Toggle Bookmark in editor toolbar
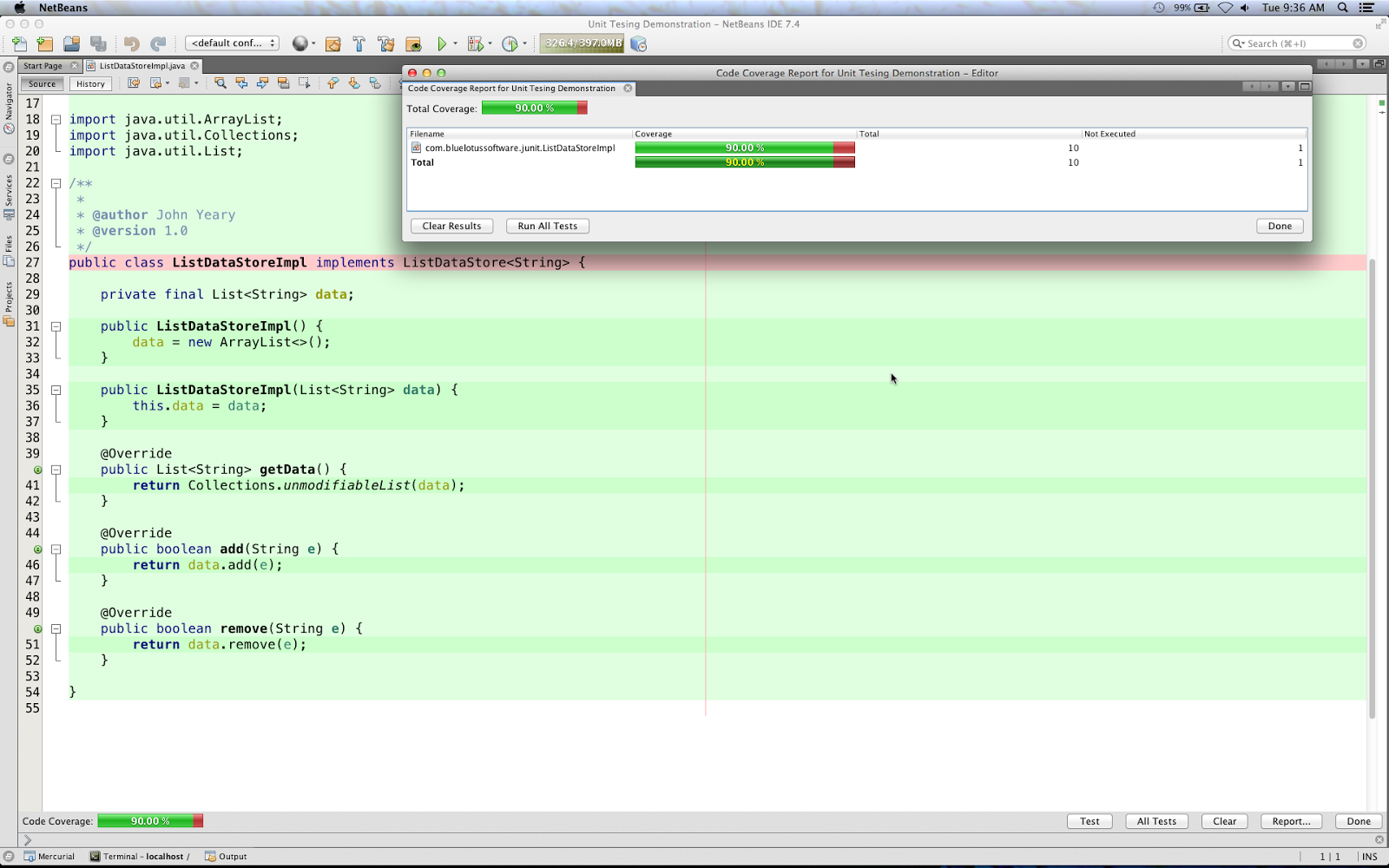This screenshot has height=868, width=1389. coord(375,83)
